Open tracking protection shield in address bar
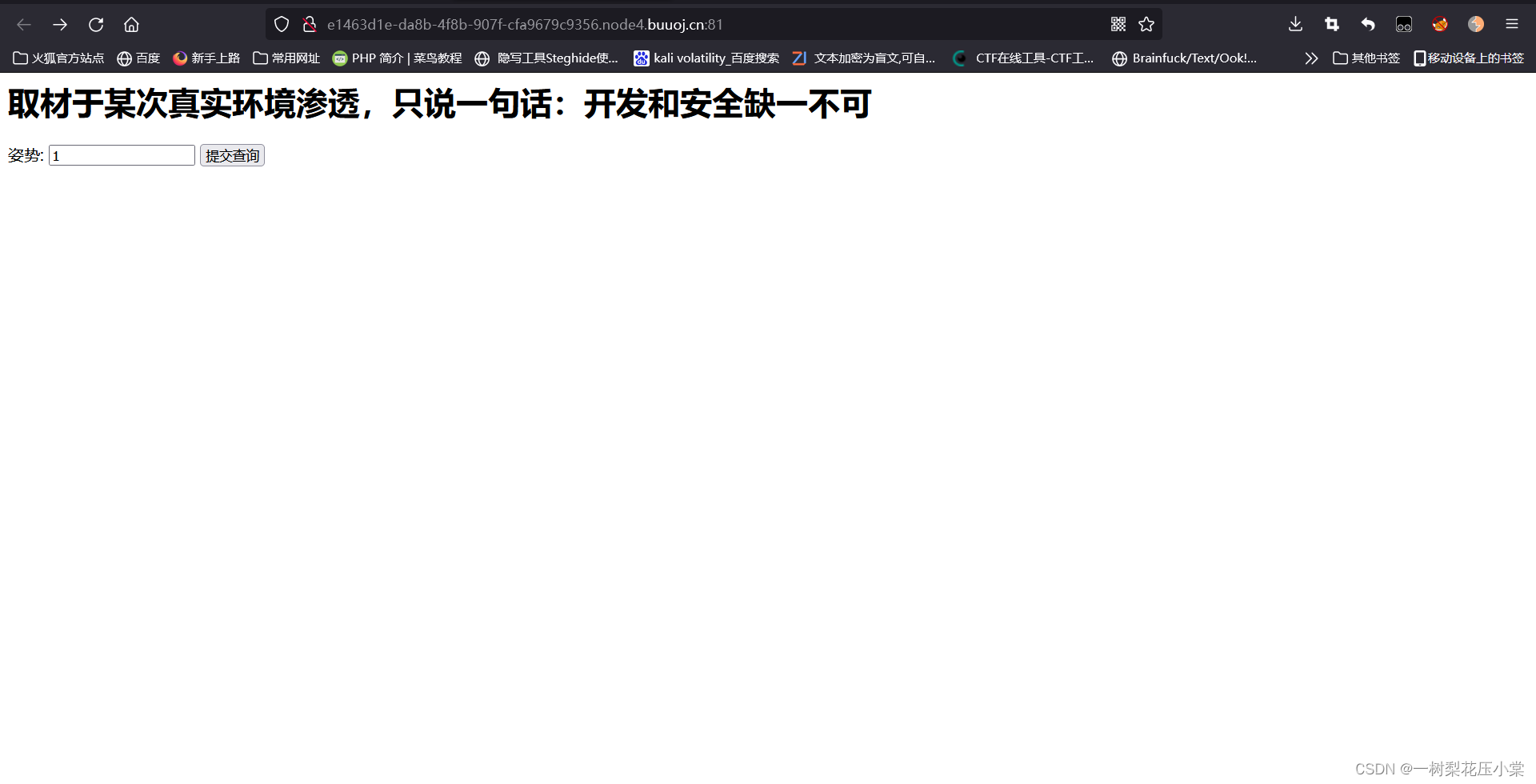 [282, 25]
